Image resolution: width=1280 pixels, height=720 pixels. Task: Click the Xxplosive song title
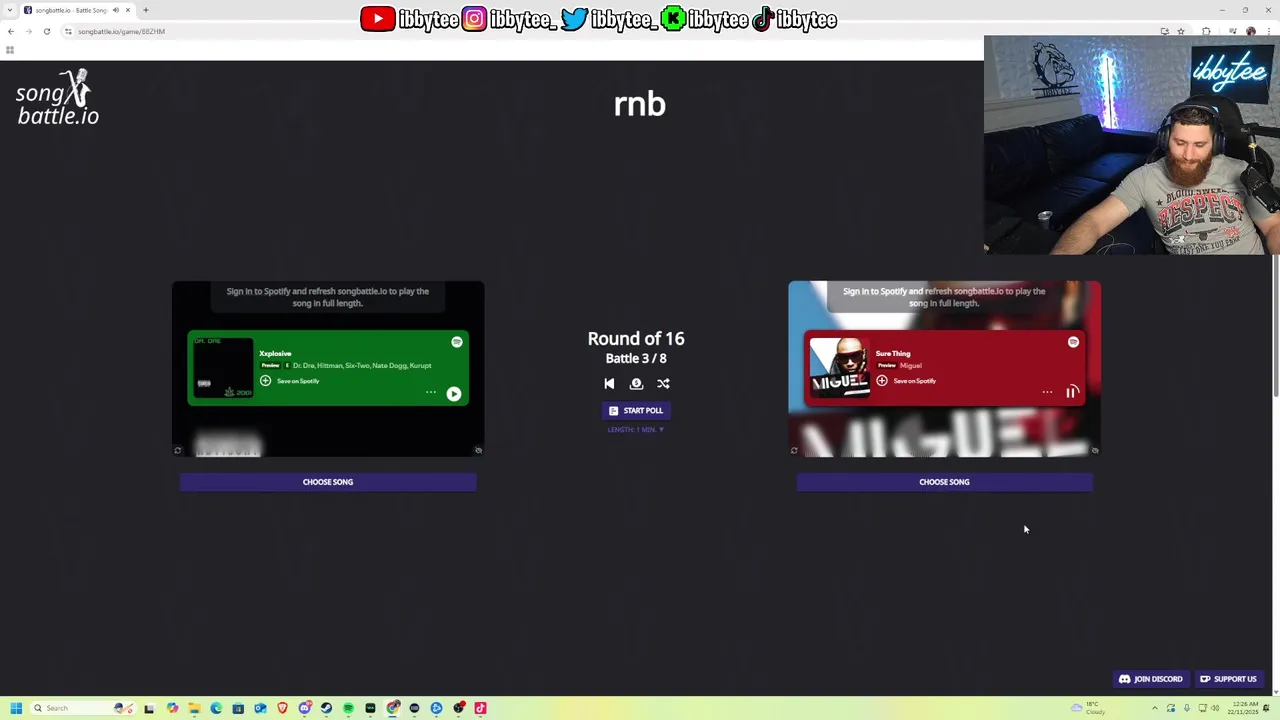click(x=275, y=353)
